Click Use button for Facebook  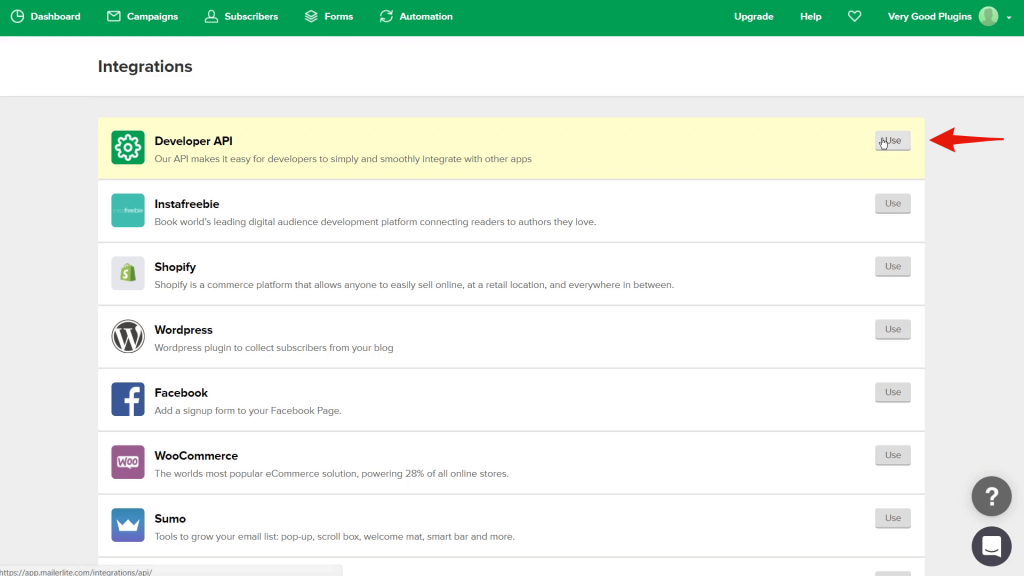893,392
